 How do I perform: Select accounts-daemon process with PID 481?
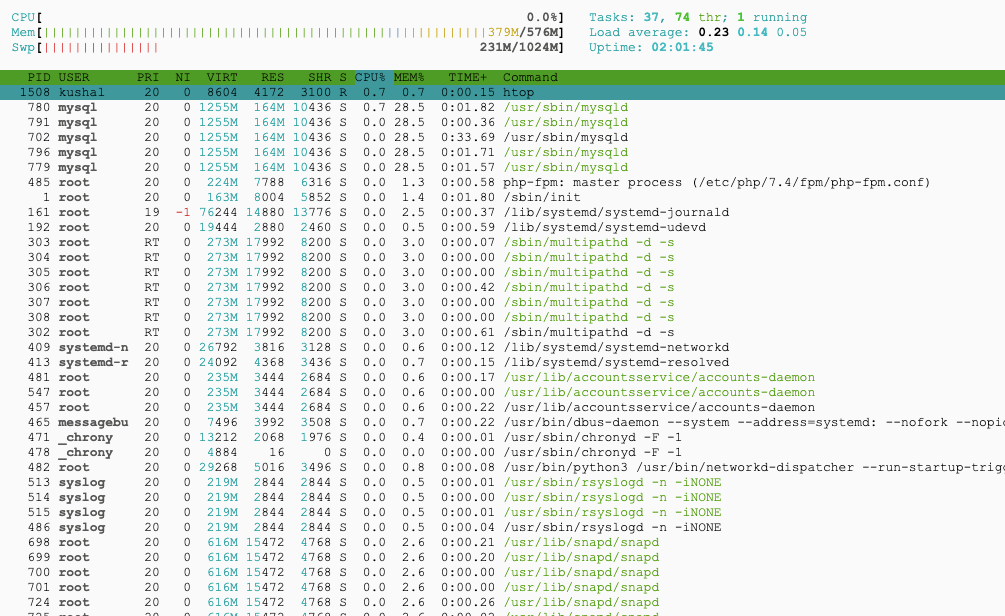pyautogui.click(x=502, y=378)
